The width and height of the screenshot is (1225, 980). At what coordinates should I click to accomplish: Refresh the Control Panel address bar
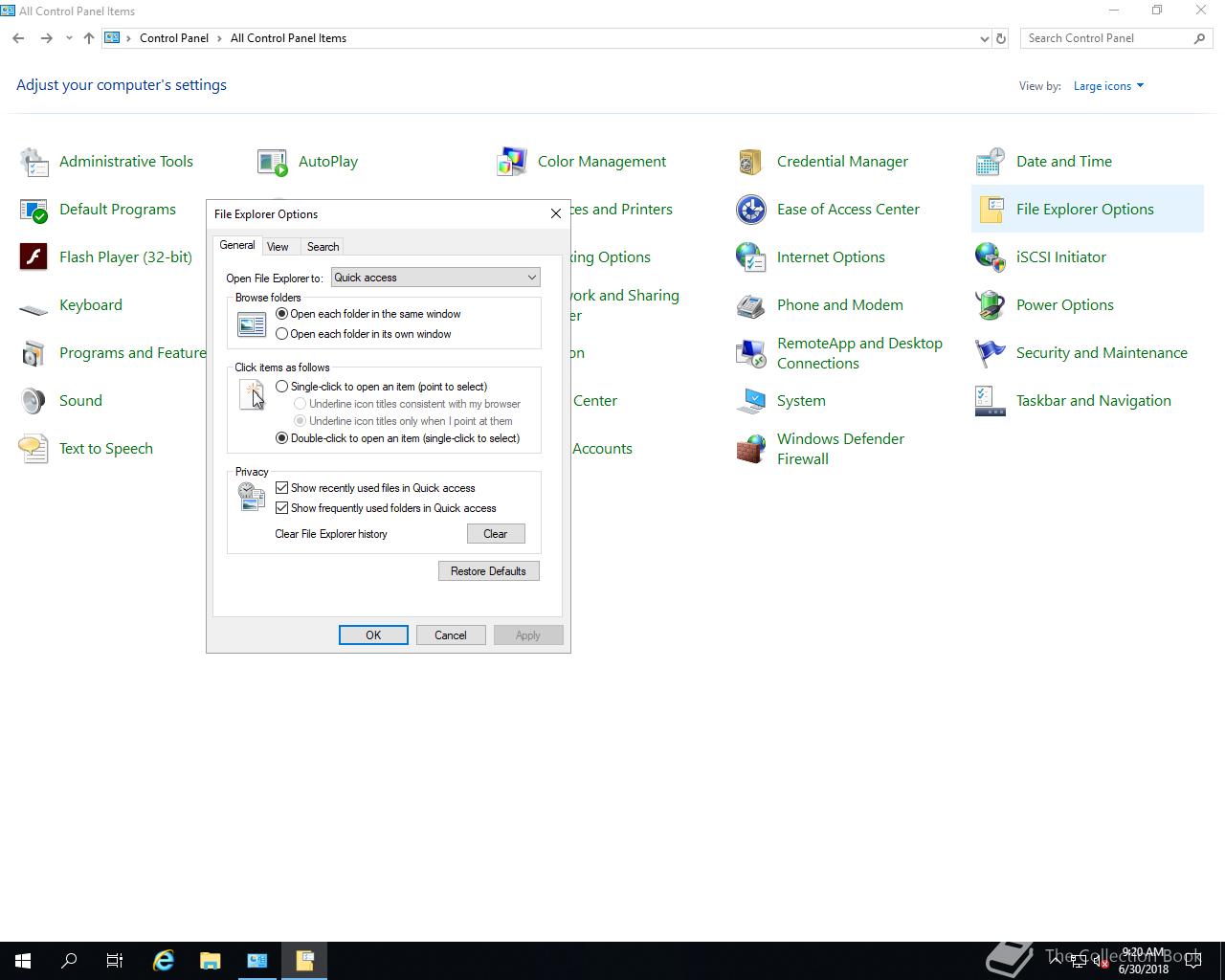click(1001, 38)
